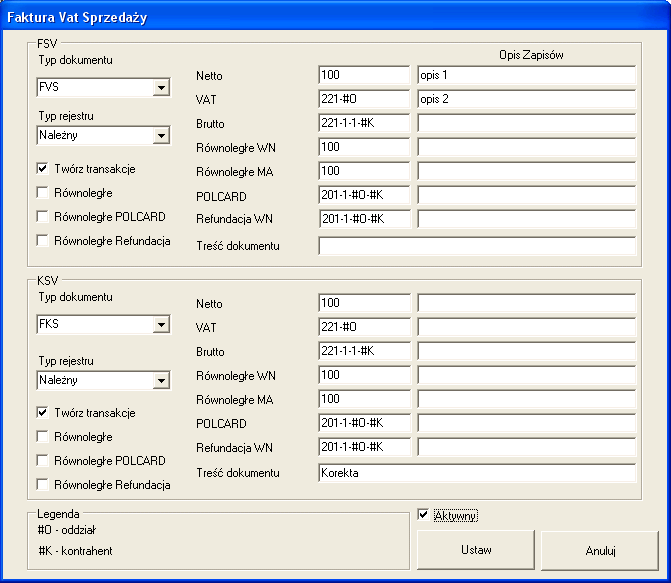Viewport: 671px width, 583px height.
Task: Click FSV Równoległe MA account field
Action: (364, 171)
